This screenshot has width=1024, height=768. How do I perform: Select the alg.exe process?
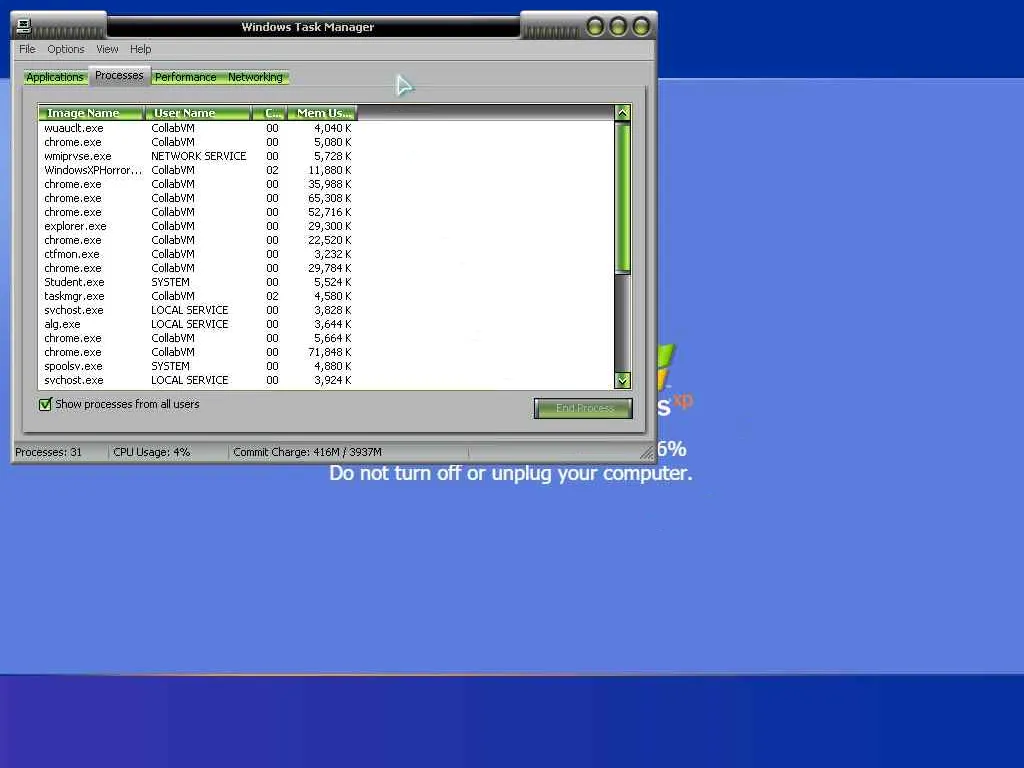point(197,324)
